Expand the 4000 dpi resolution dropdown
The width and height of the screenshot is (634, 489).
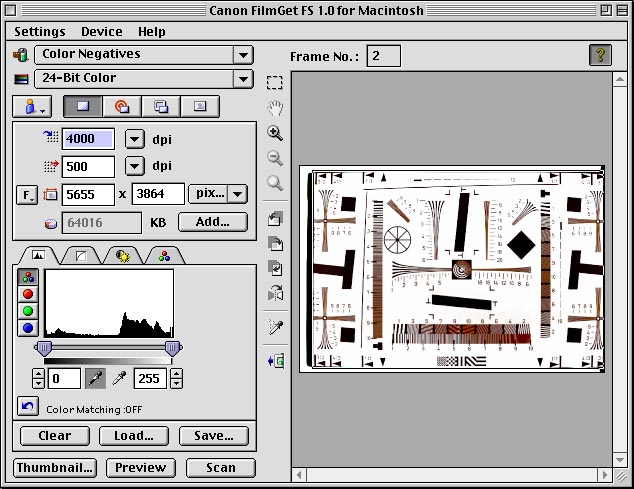[x=134, y=140]
